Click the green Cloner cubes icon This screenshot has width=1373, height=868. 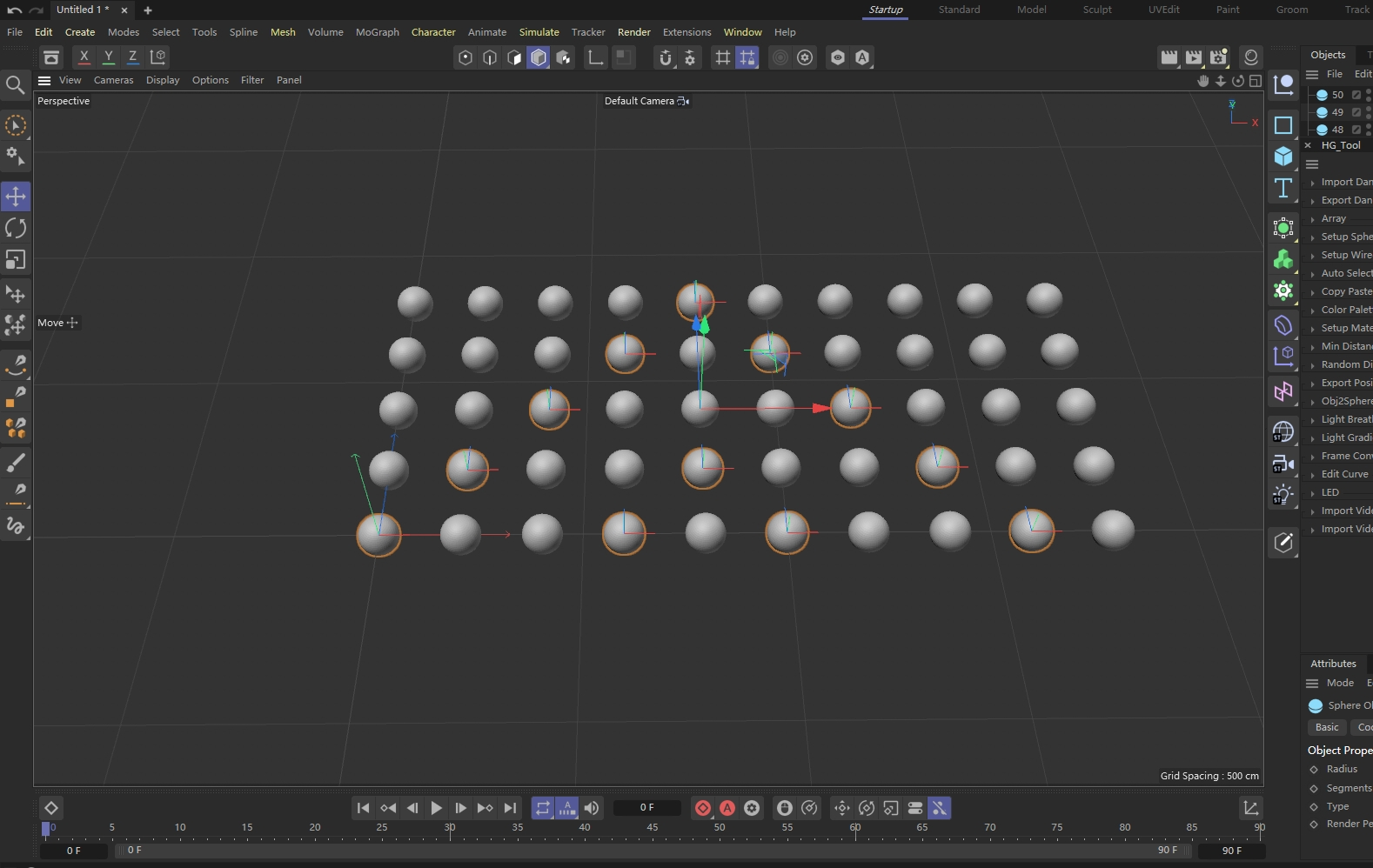tap(1283, 259)
